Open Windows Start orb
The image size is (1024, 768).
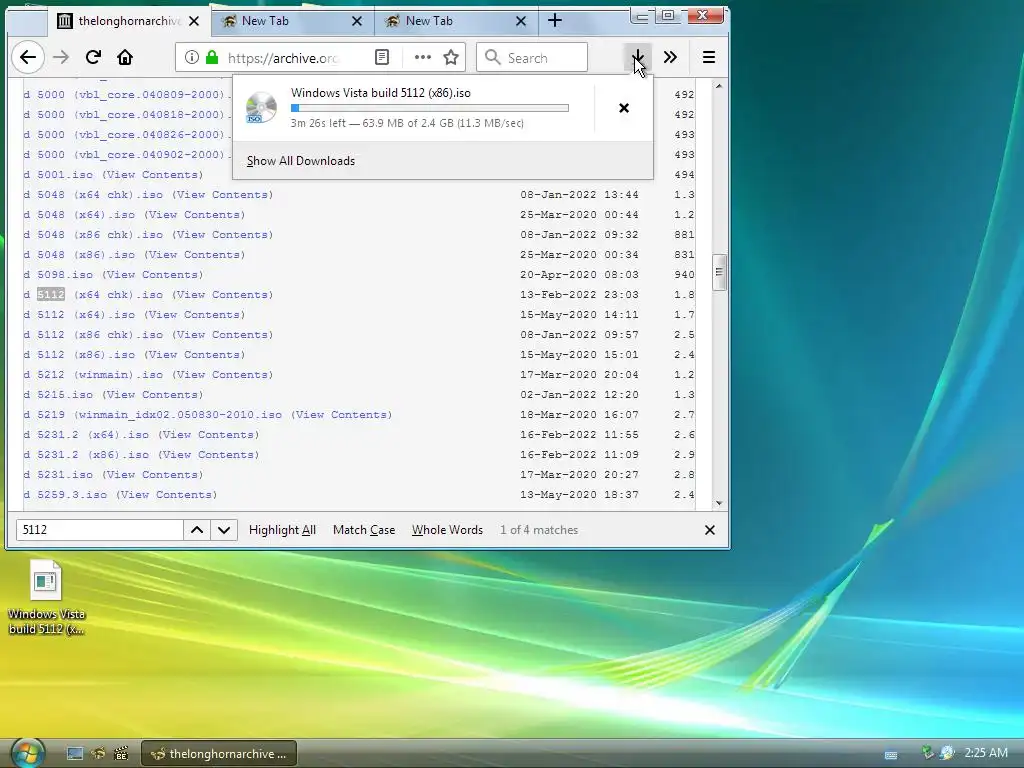coord(26,753)
